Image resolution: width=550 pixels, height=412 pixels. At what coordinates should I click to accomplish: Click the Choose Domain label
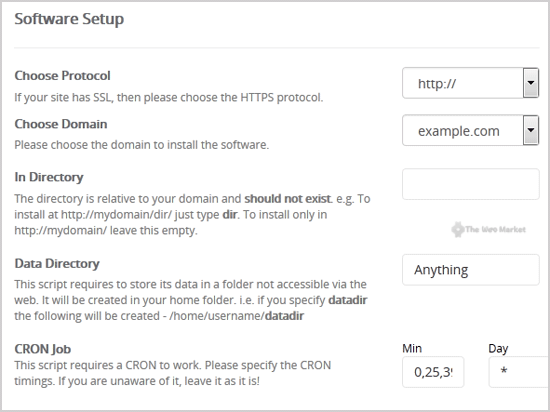(x=61, y=124)
